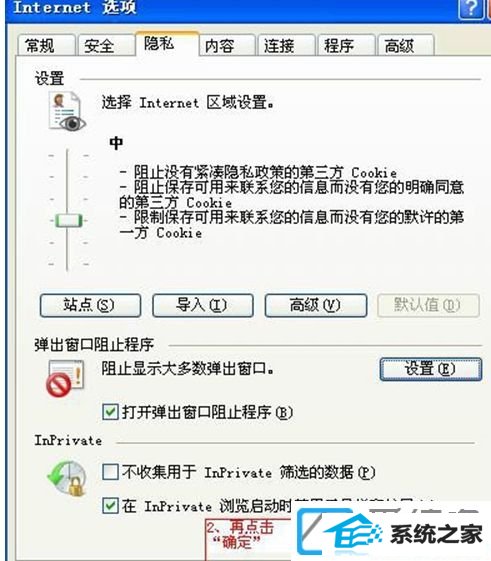
Task: Click the 站点(S) button
Action: pos(90,306)
